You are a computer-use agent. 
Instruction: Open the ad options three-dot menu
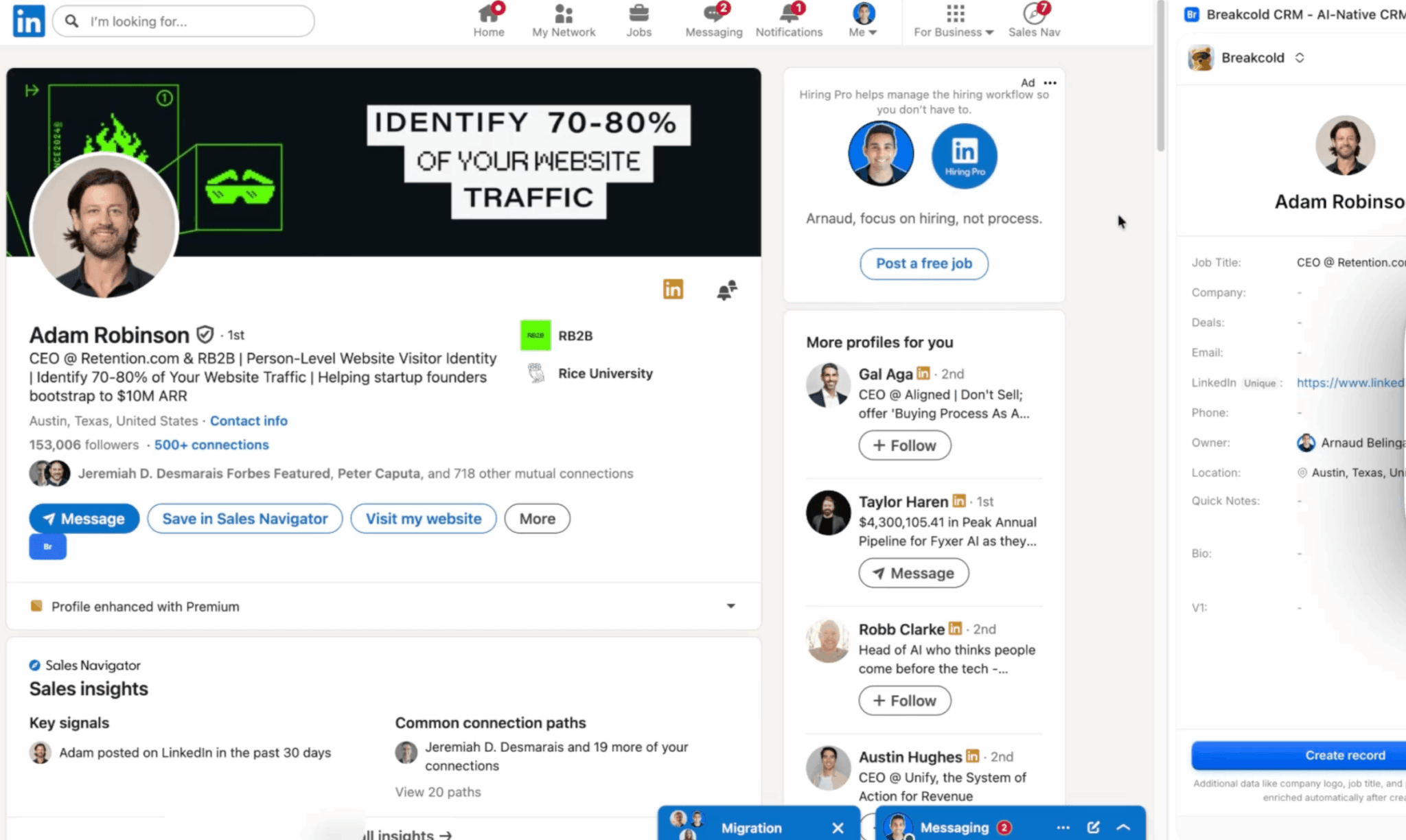(x=1050, y=82)
